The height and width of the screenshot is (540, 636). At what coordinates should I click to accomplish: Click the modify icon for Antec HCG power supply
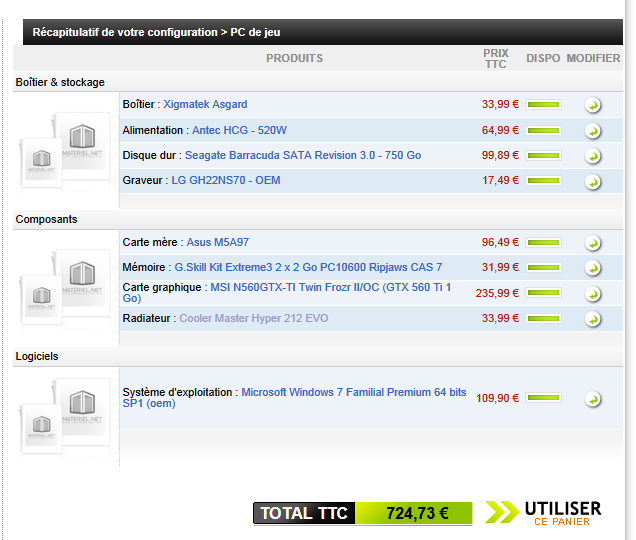[x=593, y=131]
